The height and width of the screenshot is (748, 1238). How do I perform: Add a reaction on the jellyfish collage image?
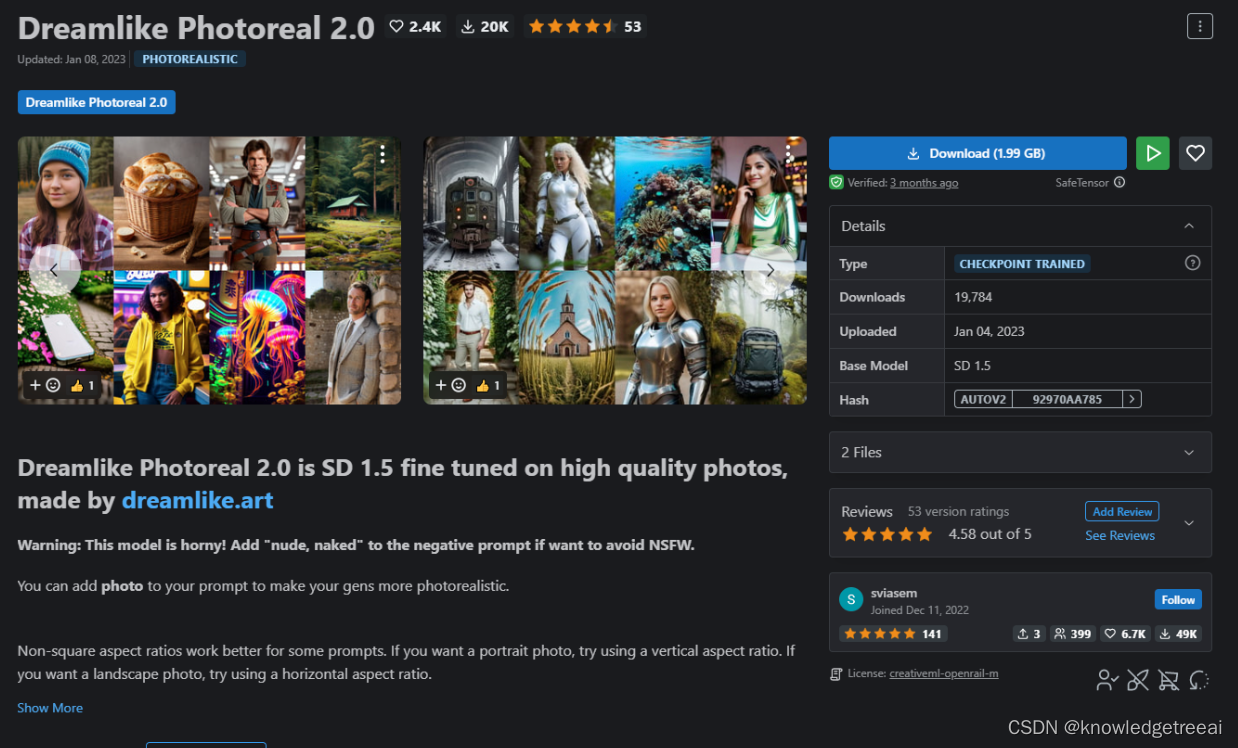click(x=45, y=385)
